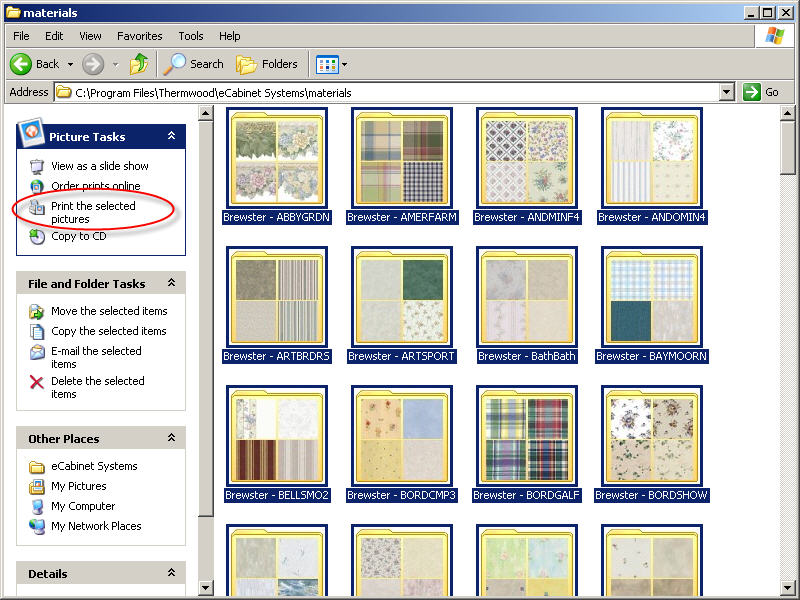Open the Forward button history dropdown
This screenshot has width=800, height=600.
tap(115, 64)
